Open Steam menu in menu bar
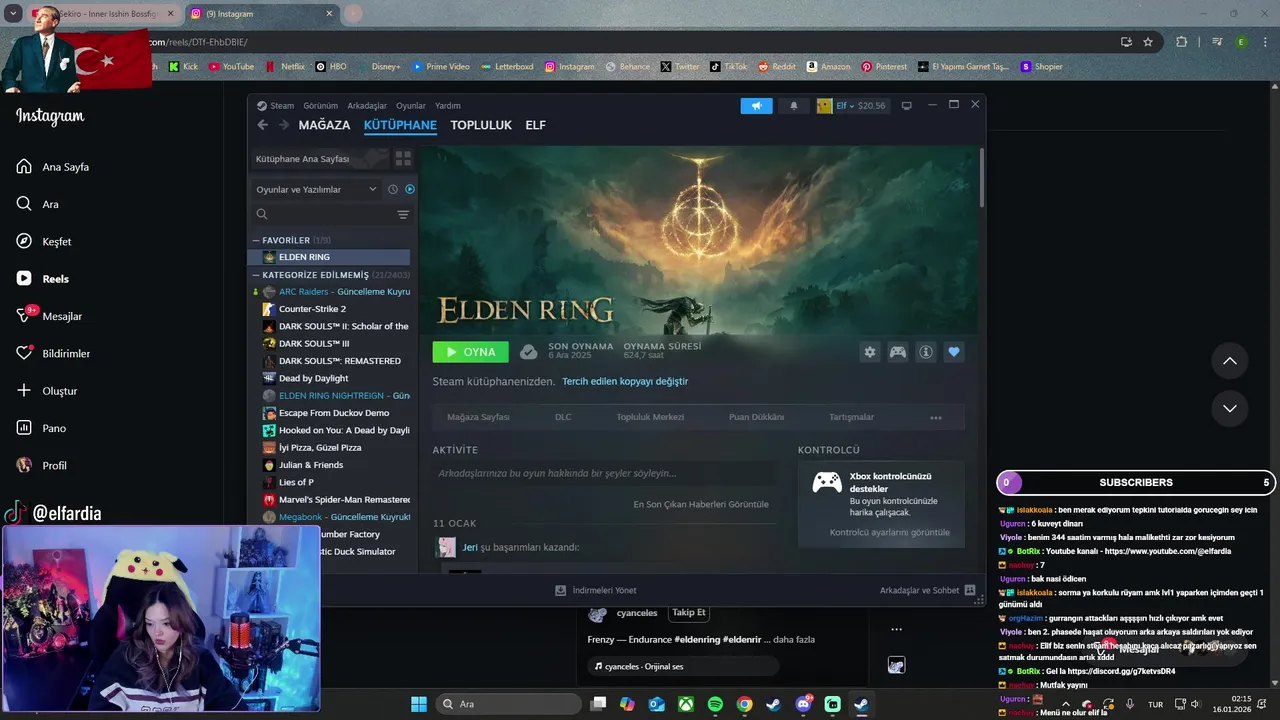This screenshot has height=720, width=1280. [276, 105]
